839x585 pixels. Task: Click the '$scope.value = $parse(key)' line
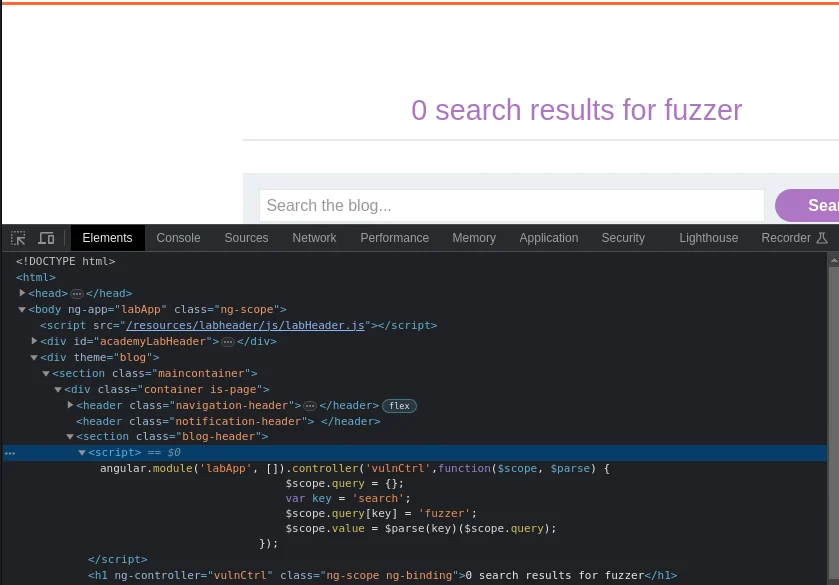click(x=421, y=528)
